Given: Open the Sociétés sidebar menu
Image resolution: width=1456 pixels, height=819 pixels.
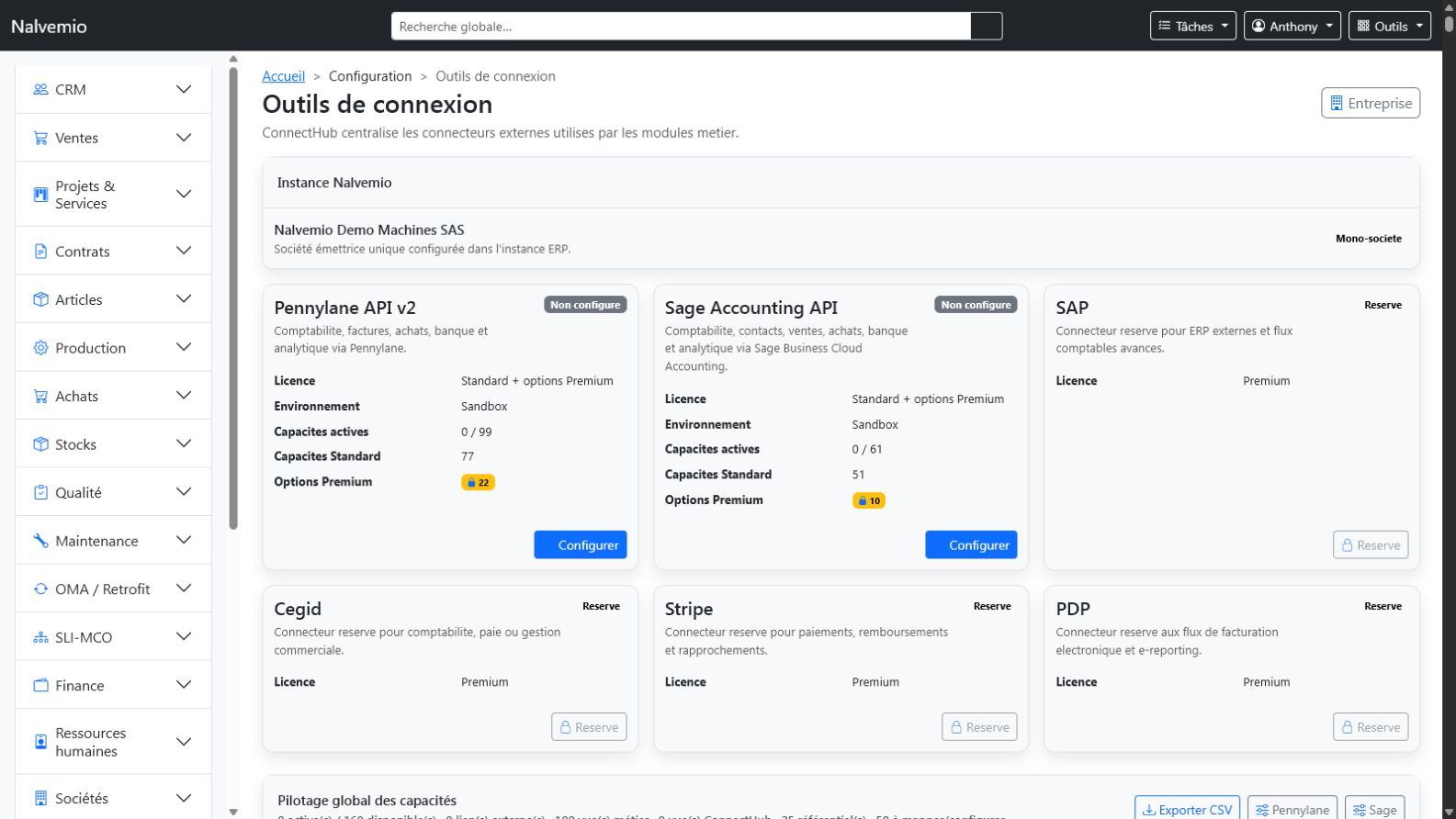Looking at the screenshot, I should (x=113, y=798).
